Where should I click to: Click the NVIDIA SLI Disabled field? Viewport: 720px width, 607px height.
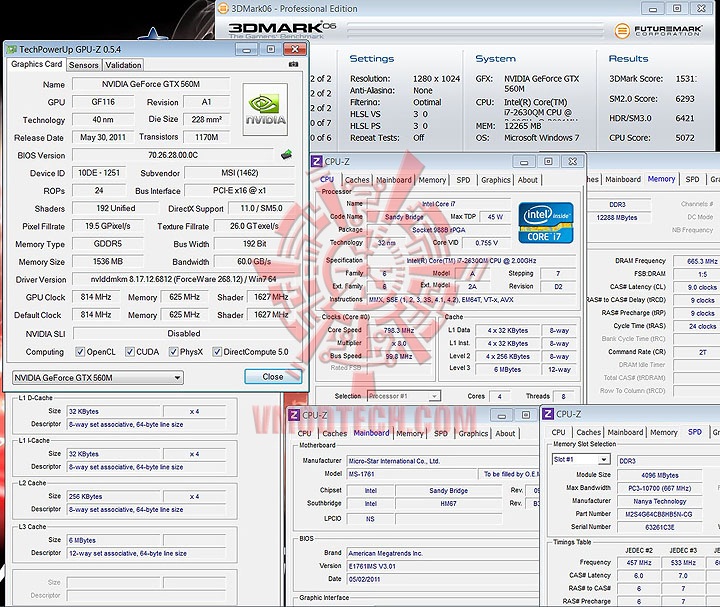click(x=183, y=333)
